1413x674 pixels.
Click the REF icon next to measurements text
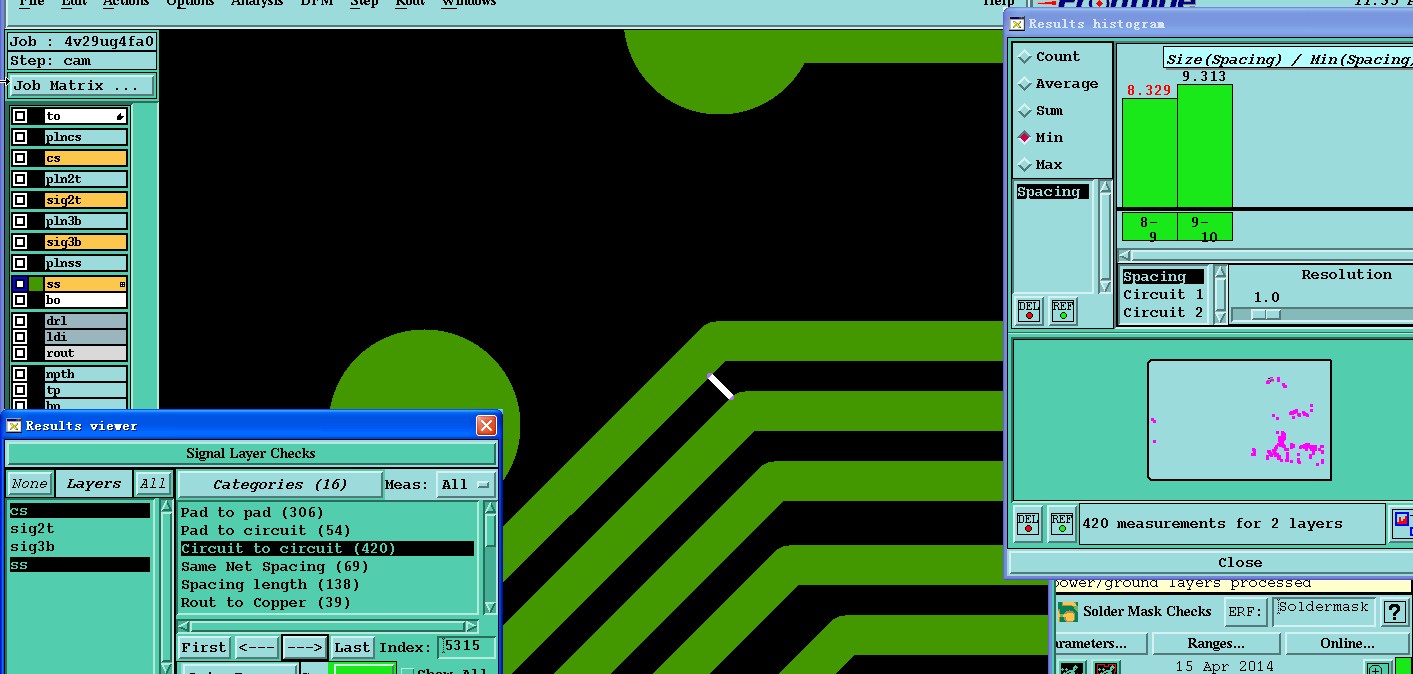[x=1062, y=525]
